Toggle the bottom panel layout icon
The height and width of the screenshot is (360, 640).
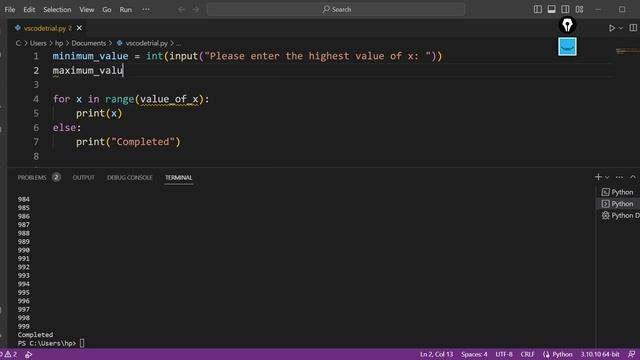pos(551,9)
